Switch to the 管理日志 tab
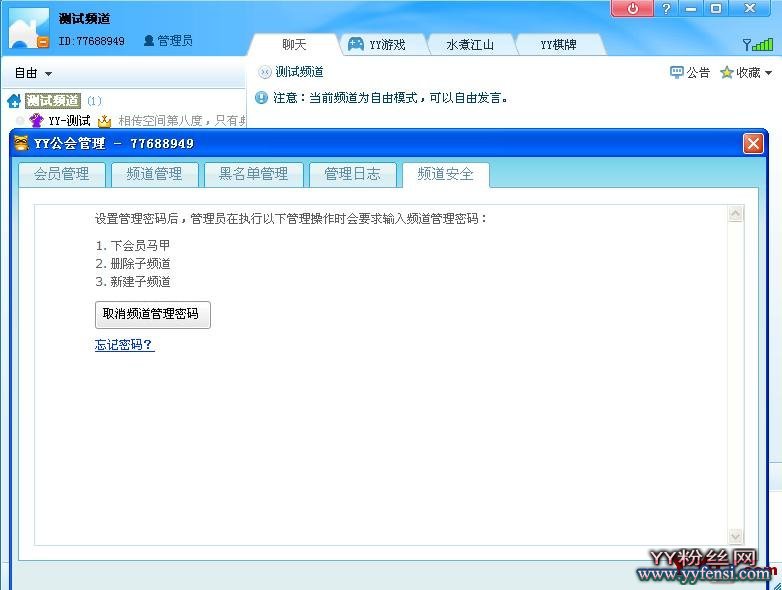782x590 pixels. [352, 174]
